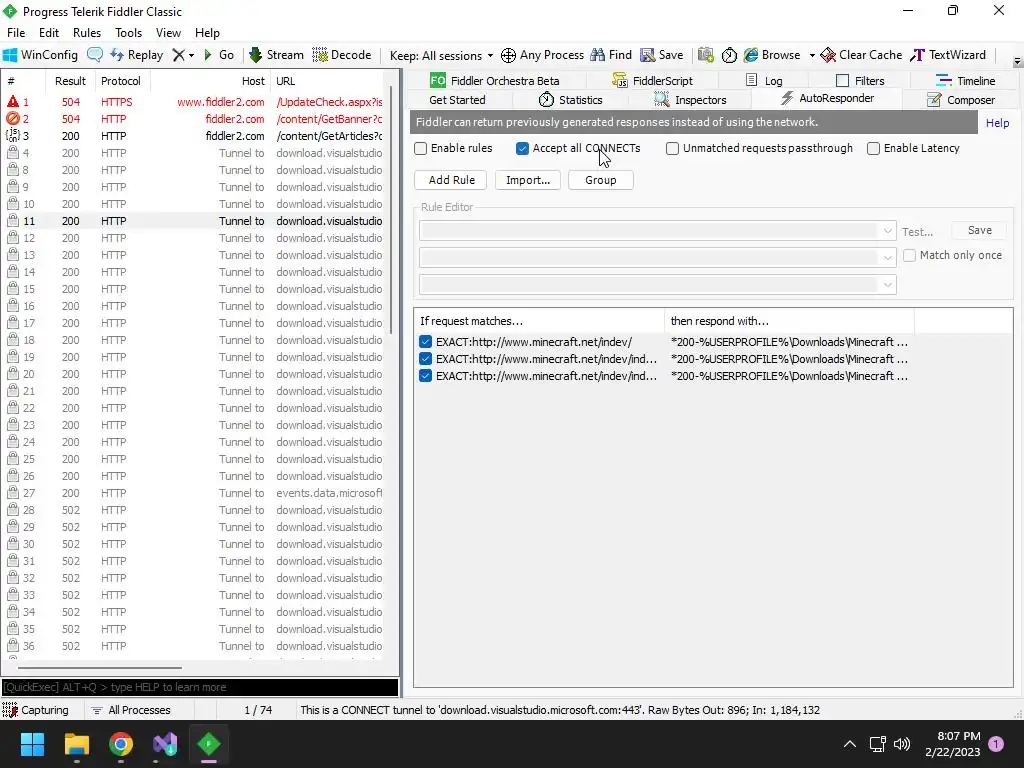The height and width of the screenshot is (768, 1024).
Task: Switch to the Composer tab
Action: (961, 100)
